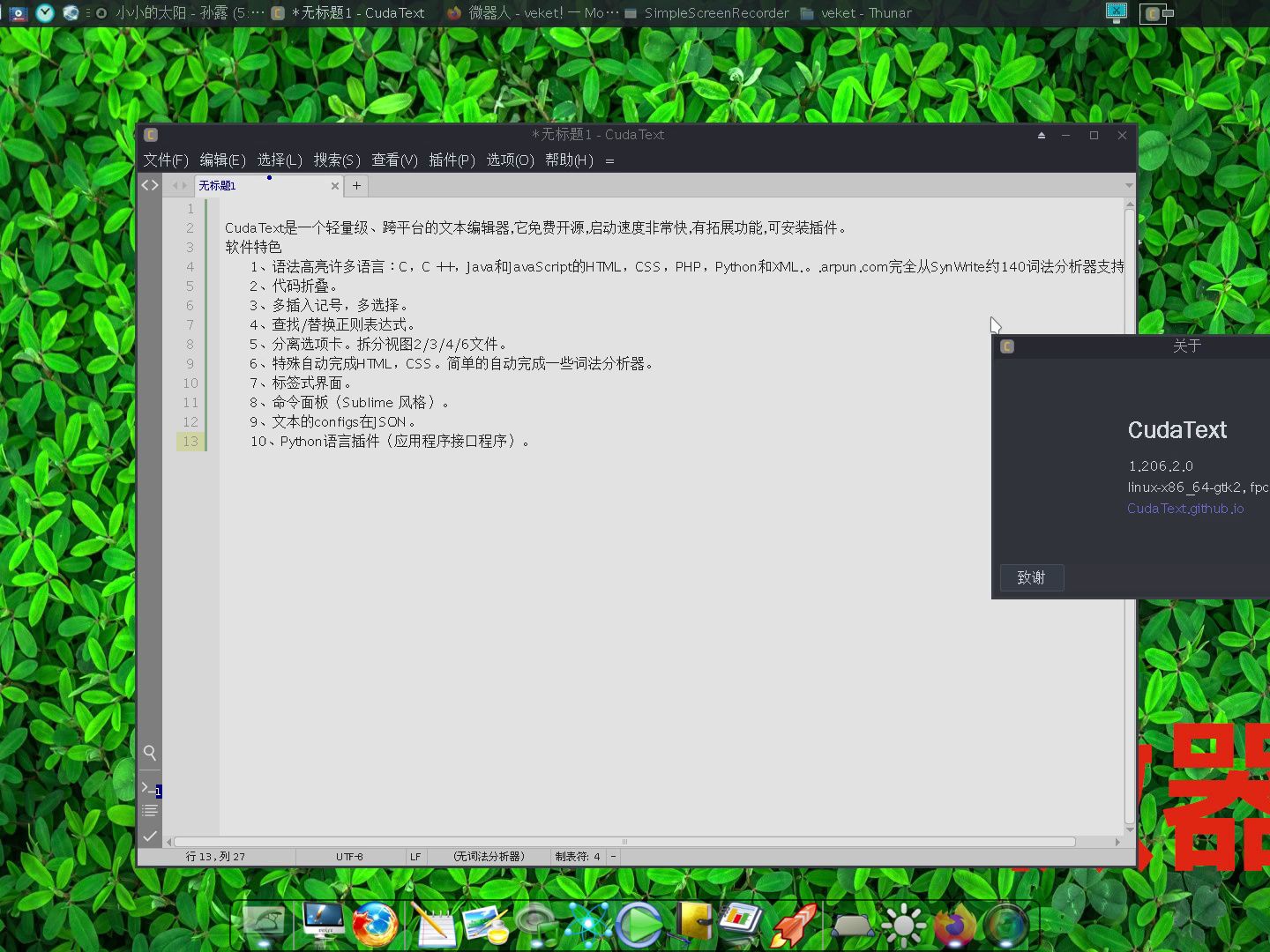Switch to SimpleScreenRecorder taskbar item

tap(706, 13)
